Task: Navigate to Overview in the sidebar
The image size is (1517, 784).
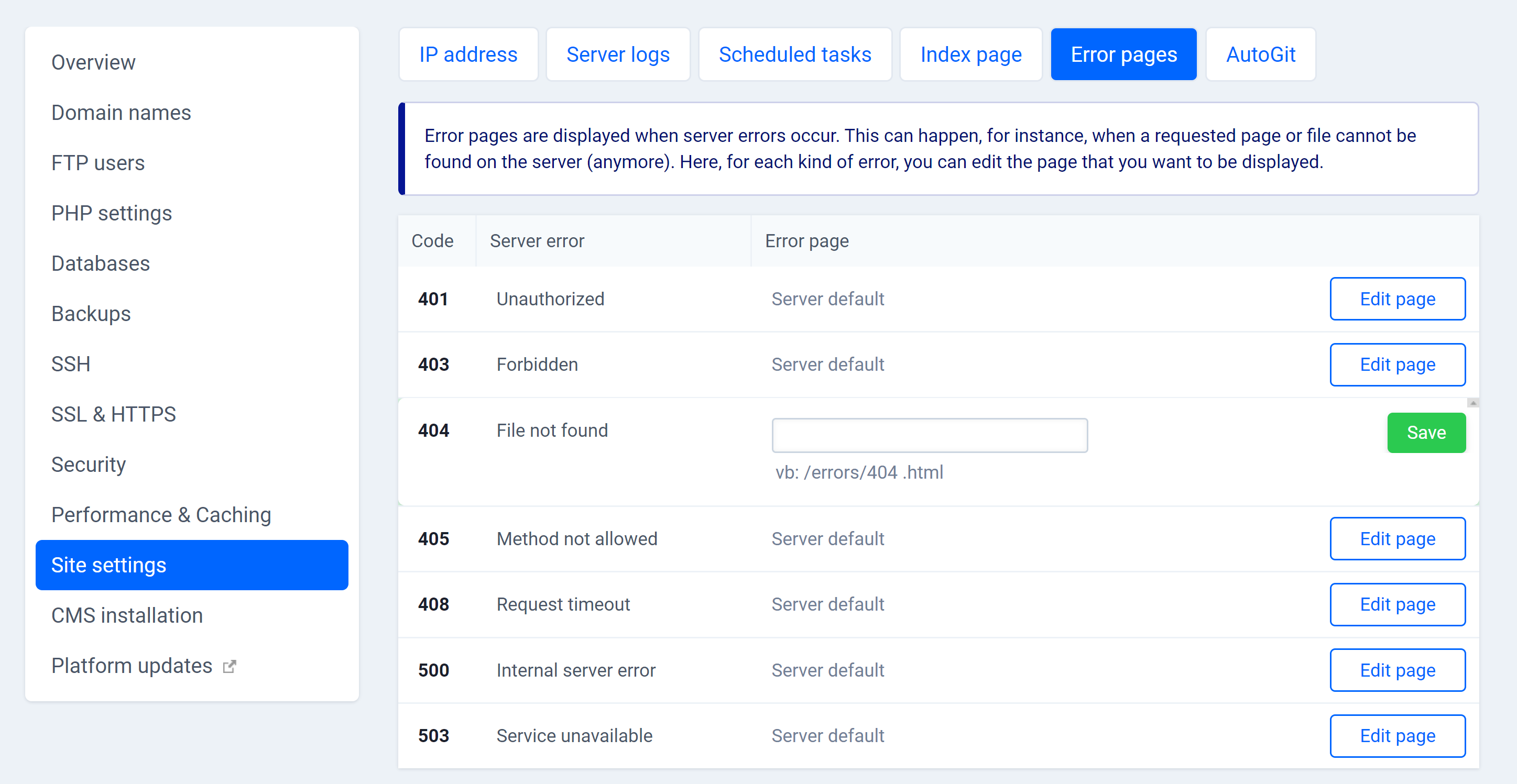Action: [x=93, y=62]
